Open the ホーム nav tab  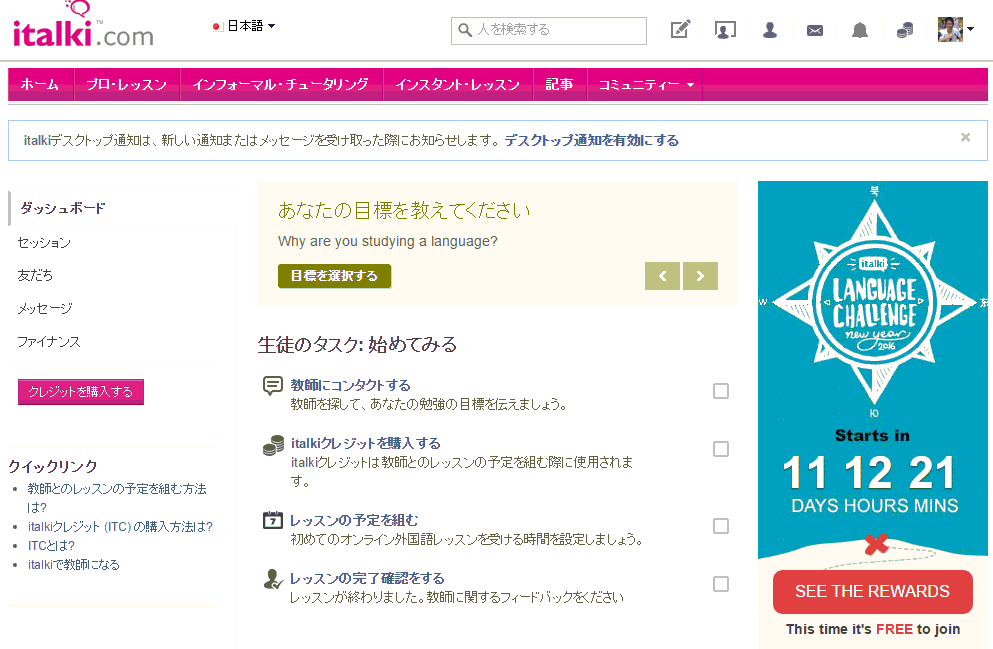[x=41, y=84]
